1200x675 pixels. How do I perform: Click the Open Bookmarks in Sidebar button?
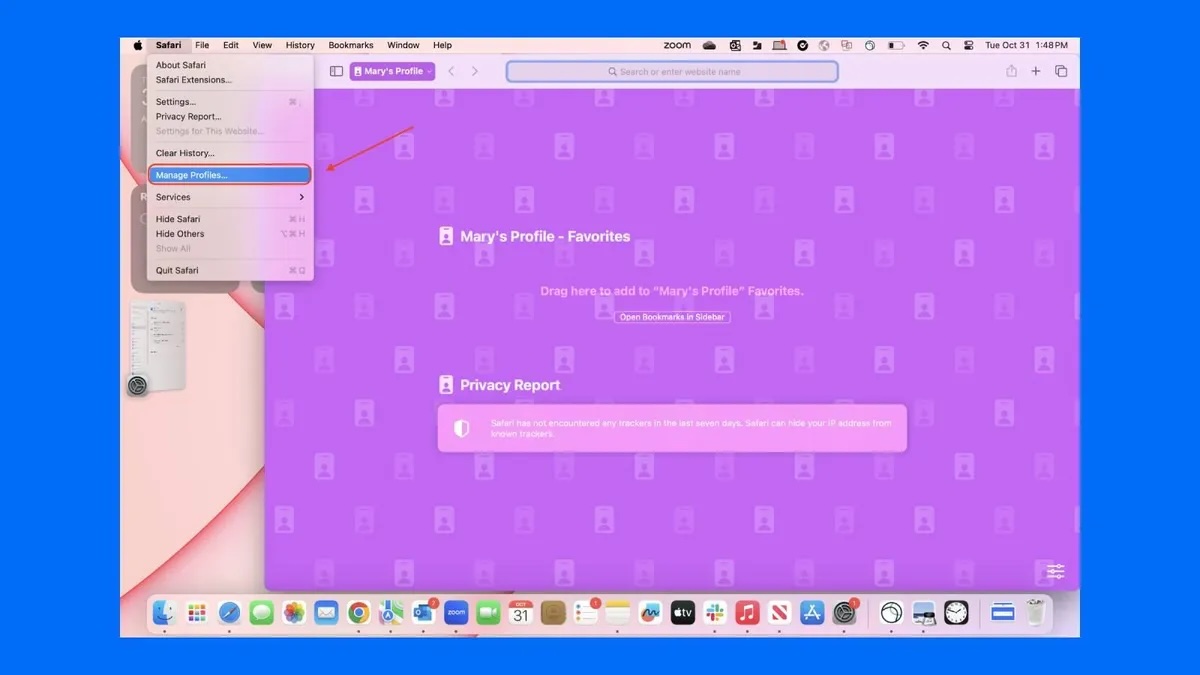(x=672, y=317)
